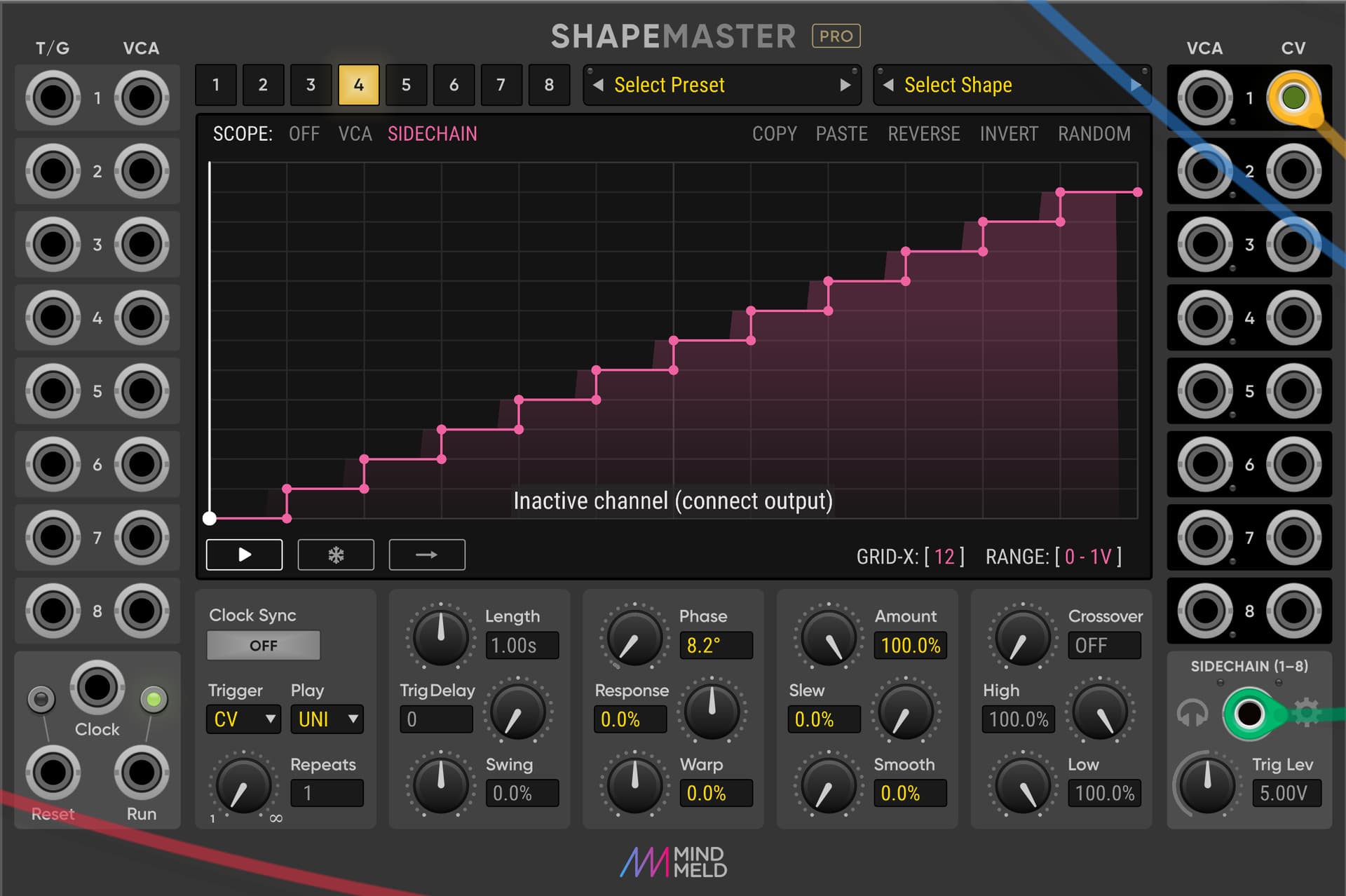The height and width of the screenshot is (896, 1346).
Task: Click PASTE shape button
Action: pos(841,134)
